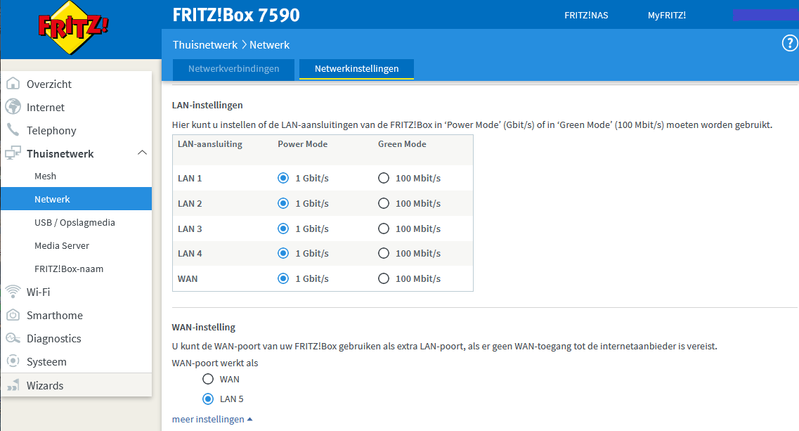The height and width of the screenshot is (431, 799).
Task: Click the FRITZ! logo
Action: pos(73,28)
